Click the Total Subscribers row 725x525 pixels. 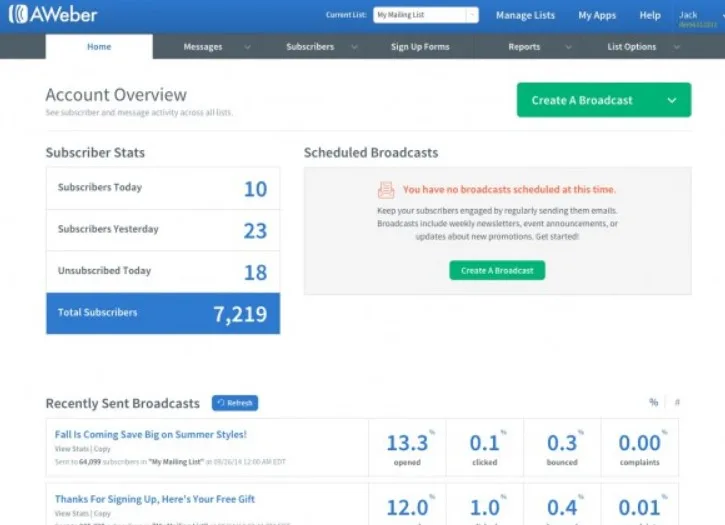[x=163, y=313]
